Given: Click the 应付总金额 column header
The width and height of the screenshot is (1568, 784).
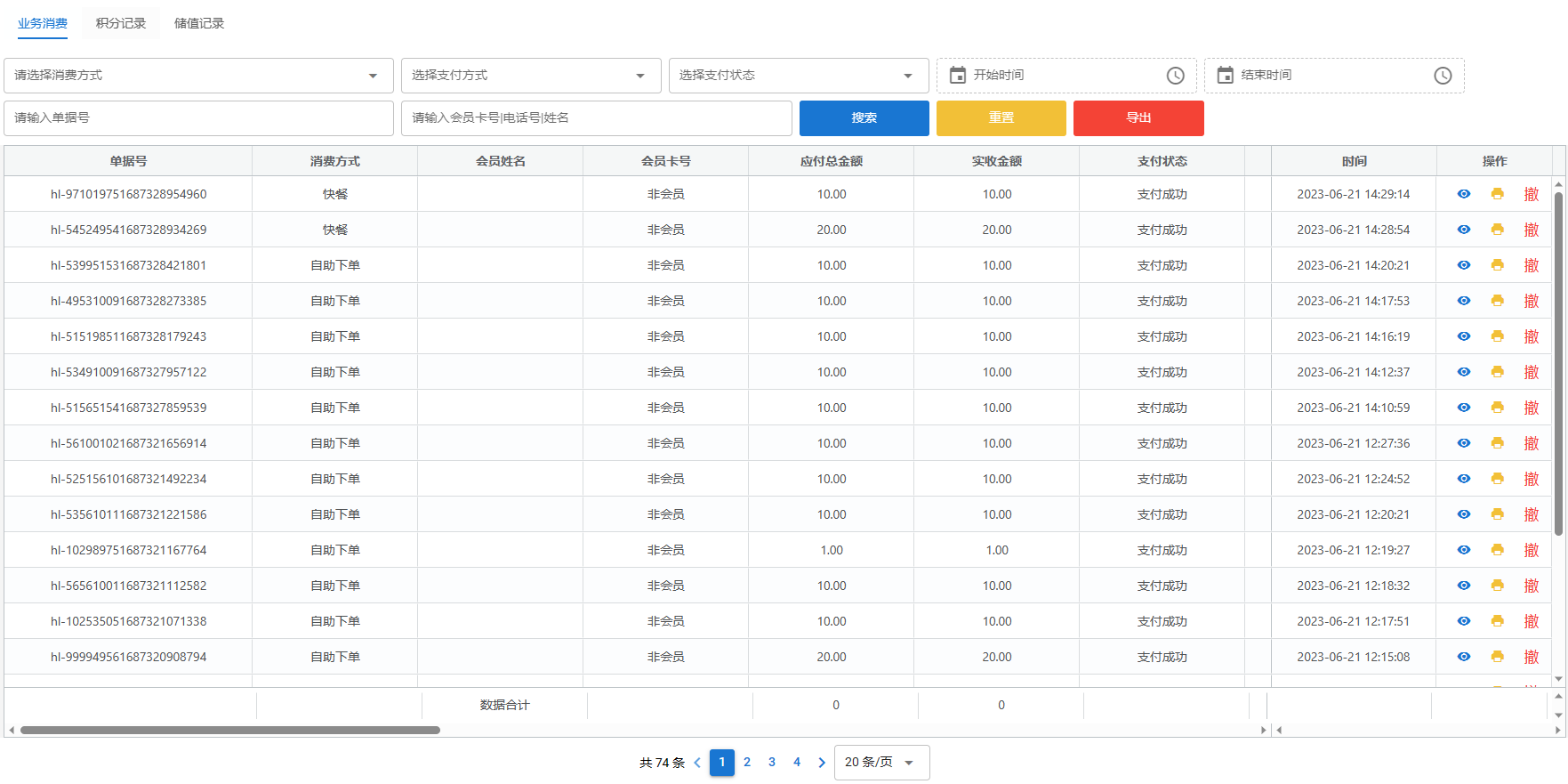Looking at the screenshot, I should coord(832,161).
